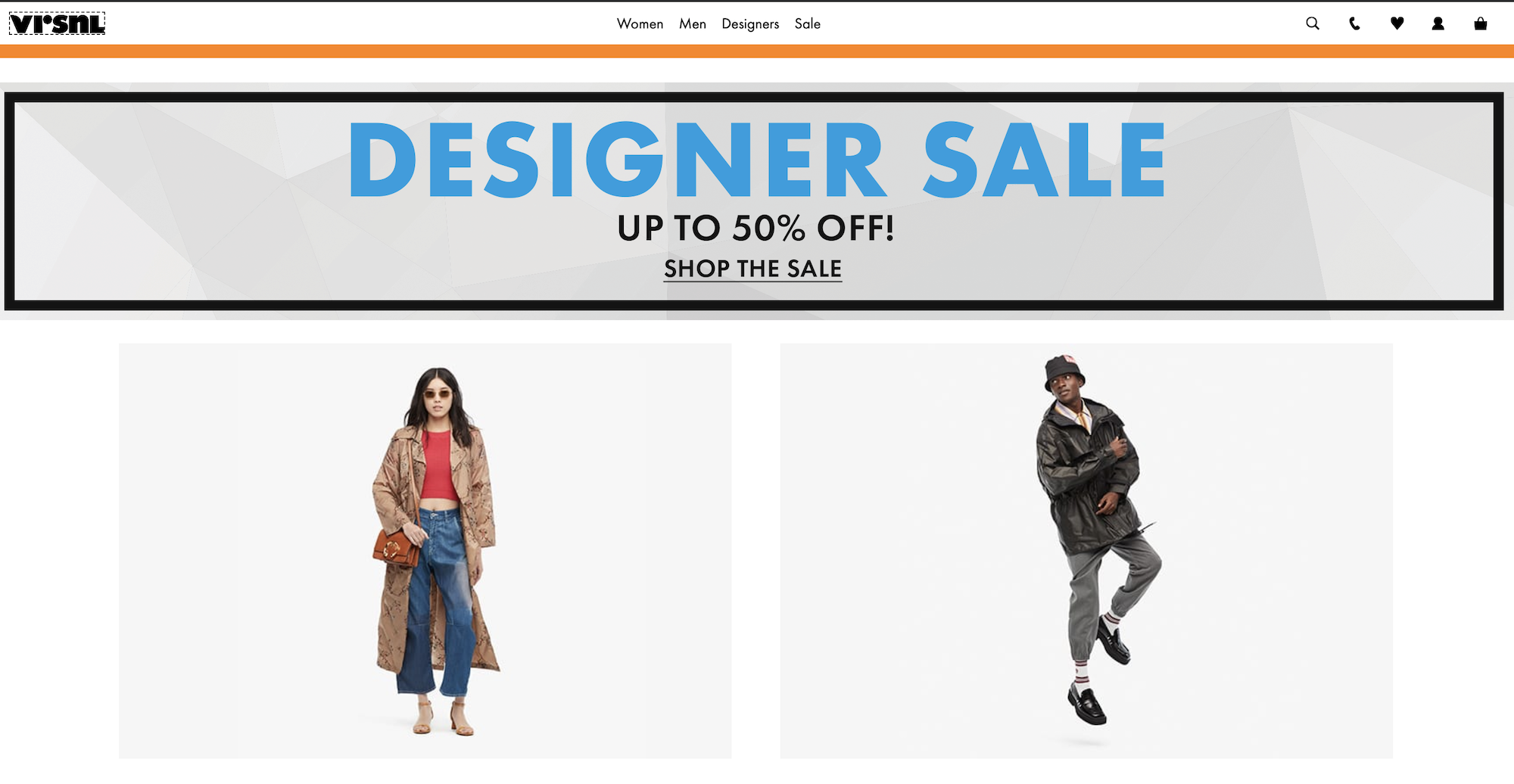Click the woman's brown leather handbag
Viewport: 1514px width, 784px height.
tap(396, 549)
